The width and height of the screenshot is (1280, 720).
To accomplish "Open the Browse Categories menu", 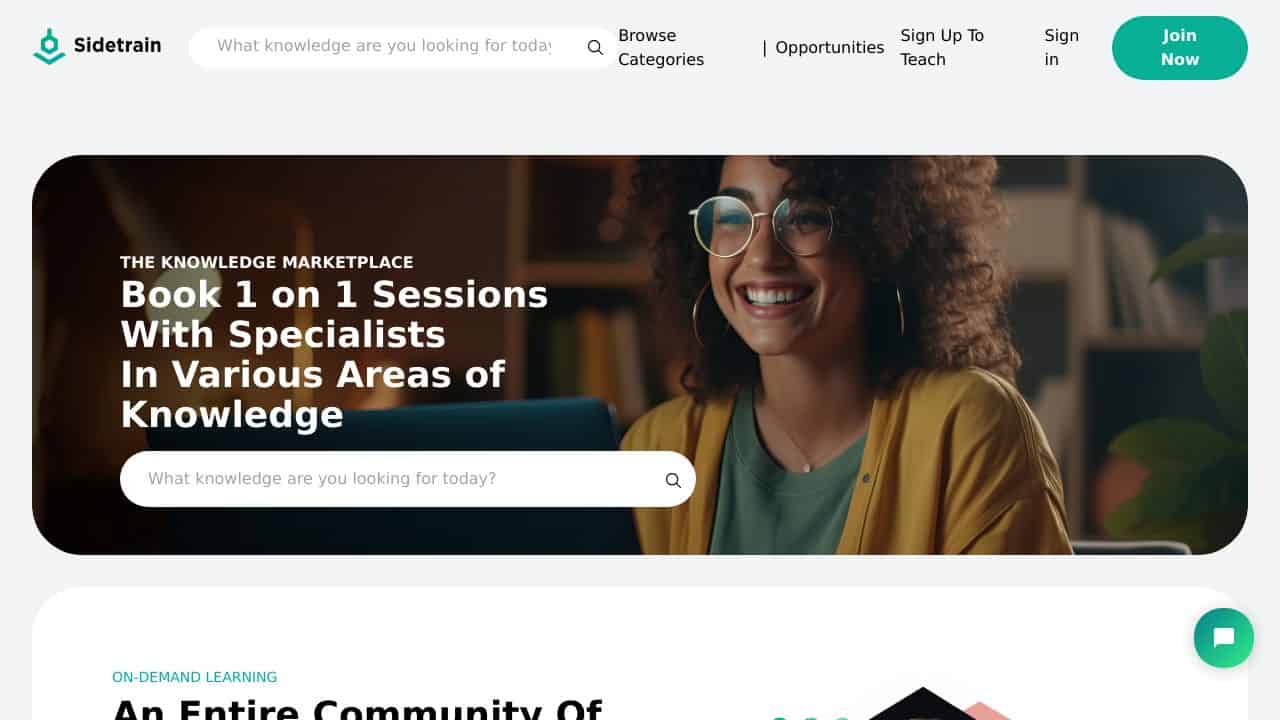I will (661, 47).
